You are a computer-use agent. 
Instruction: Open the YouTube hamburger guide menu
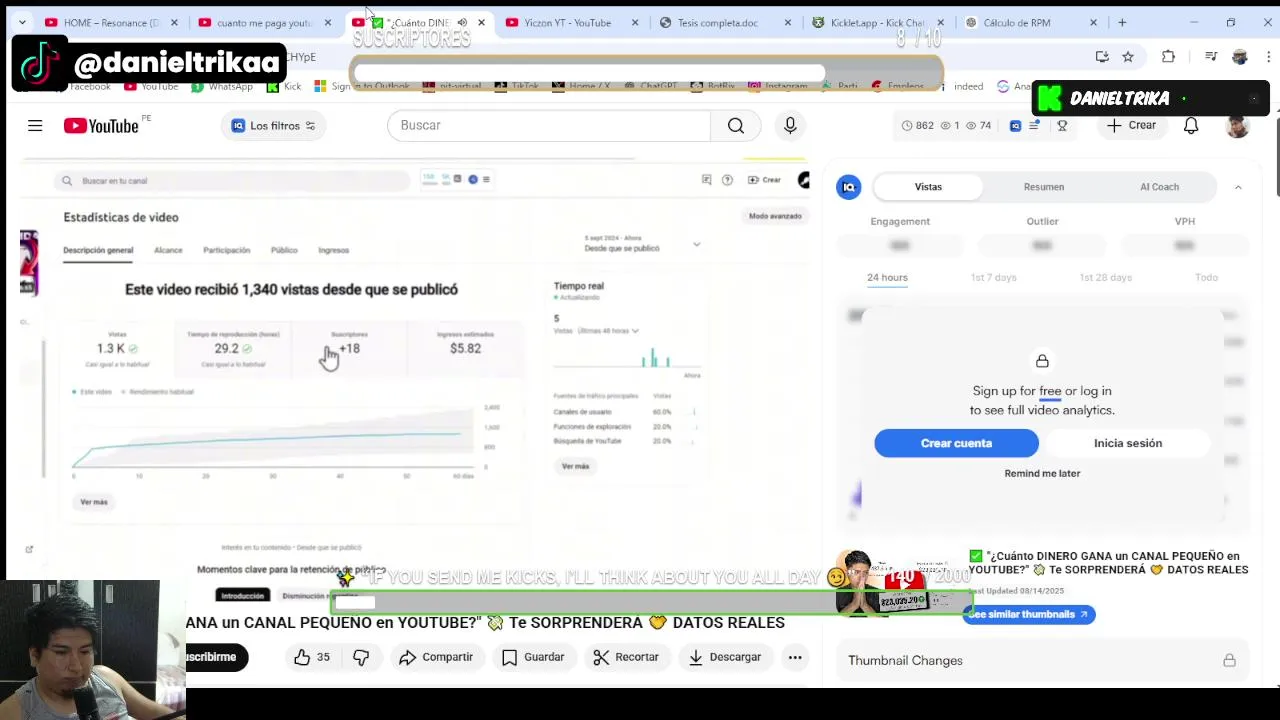point(35,125)
